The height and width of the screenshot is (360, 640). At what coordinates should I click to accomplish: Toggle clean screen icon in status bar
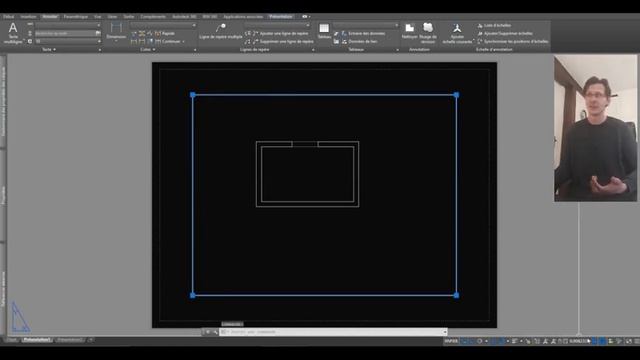629,341
